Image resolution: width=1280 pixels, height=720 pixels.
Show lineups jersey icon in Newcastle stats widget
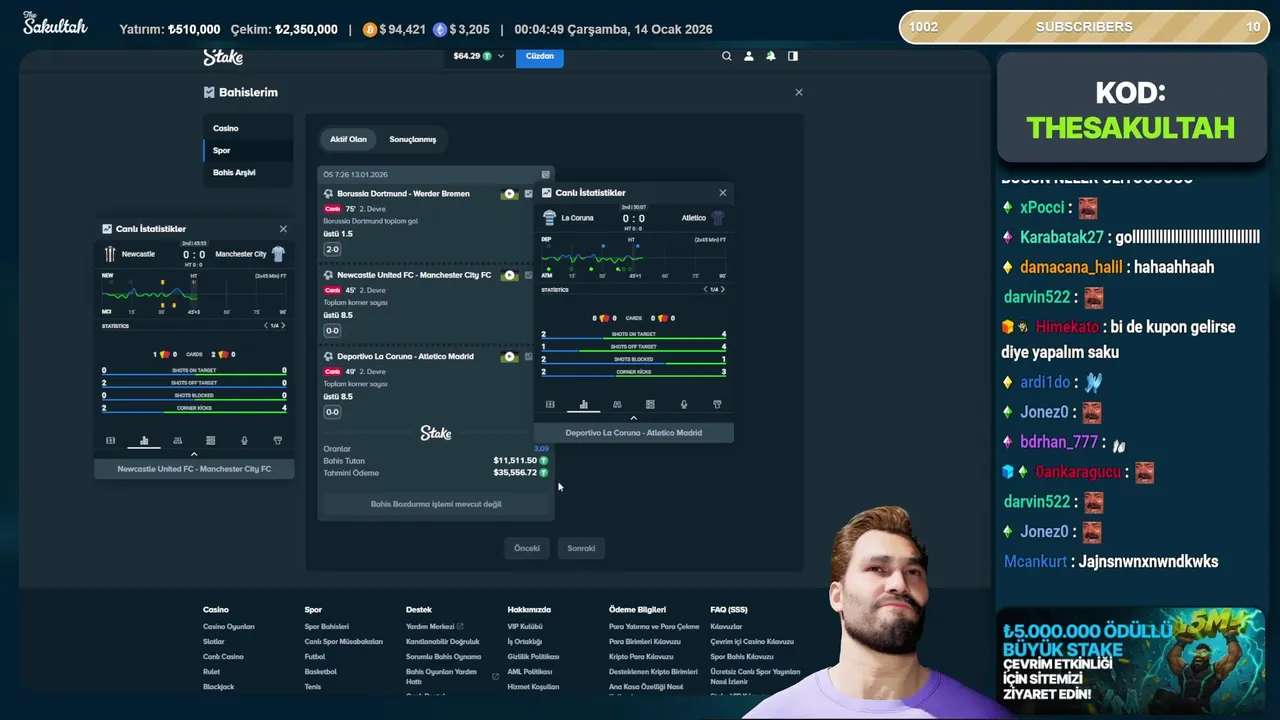pyautogui.click(x=277, y=440)
